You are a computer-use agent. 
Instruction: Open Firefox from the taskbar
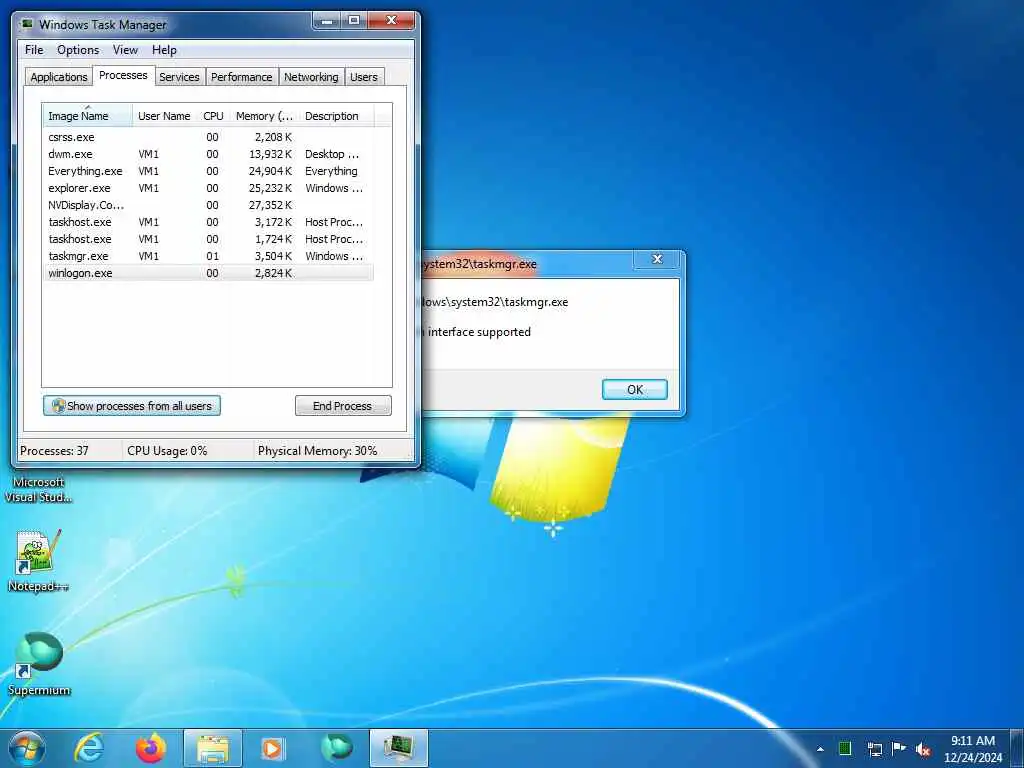click(151, 748)
